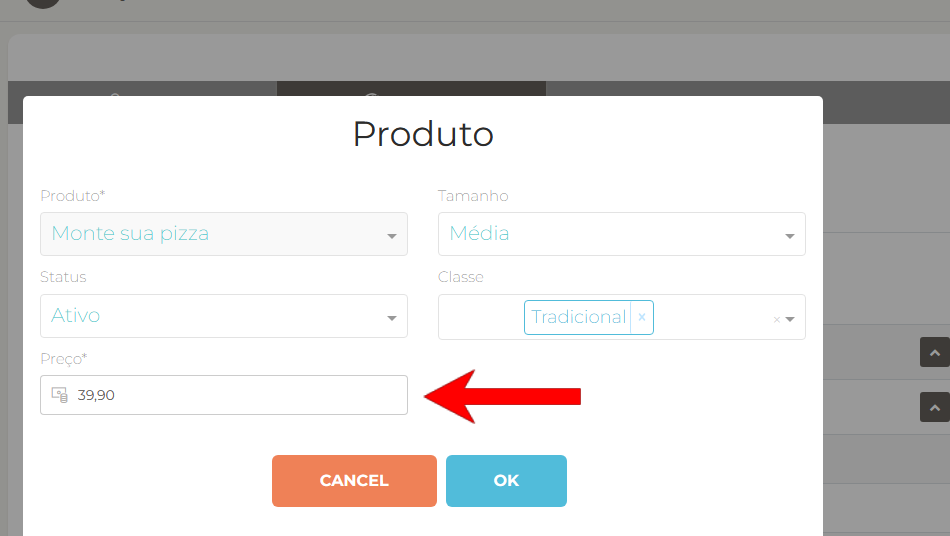Click the upper dark chevron-up button at right

coord(935,352)
